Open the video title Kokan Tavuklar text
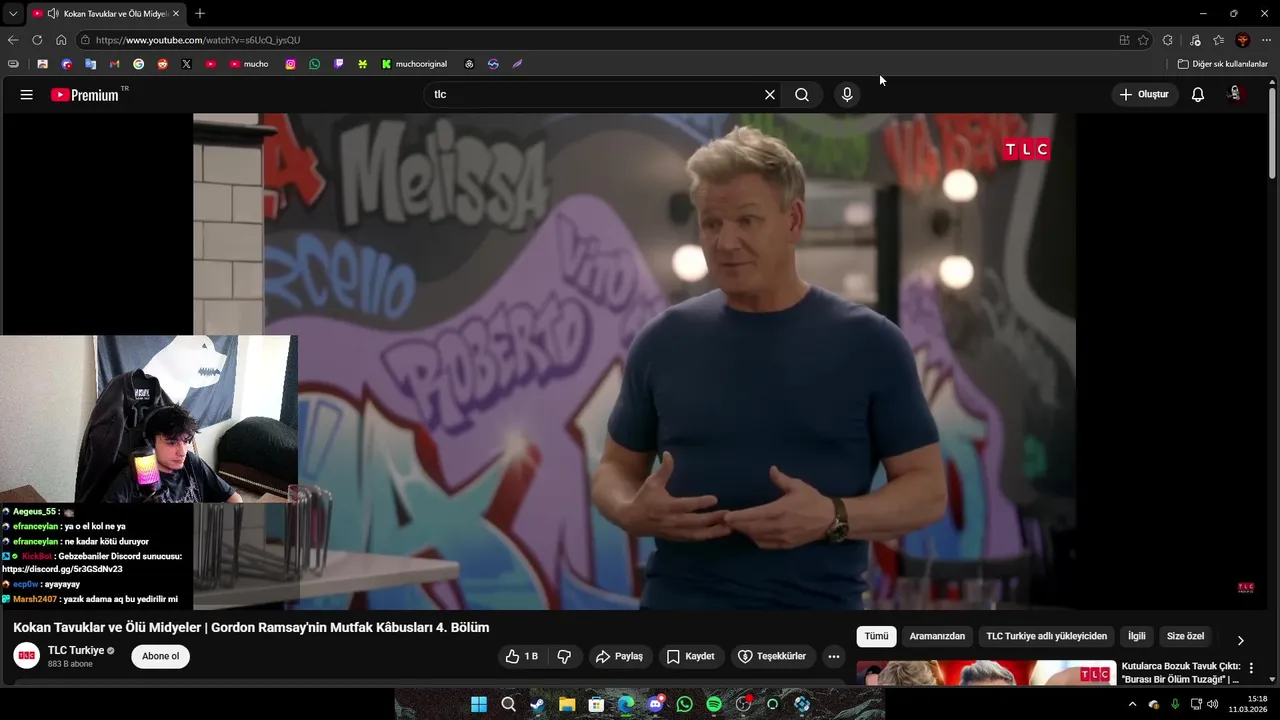The width and height of the screenshot is (1280, 720). click(x=251, y=628)
